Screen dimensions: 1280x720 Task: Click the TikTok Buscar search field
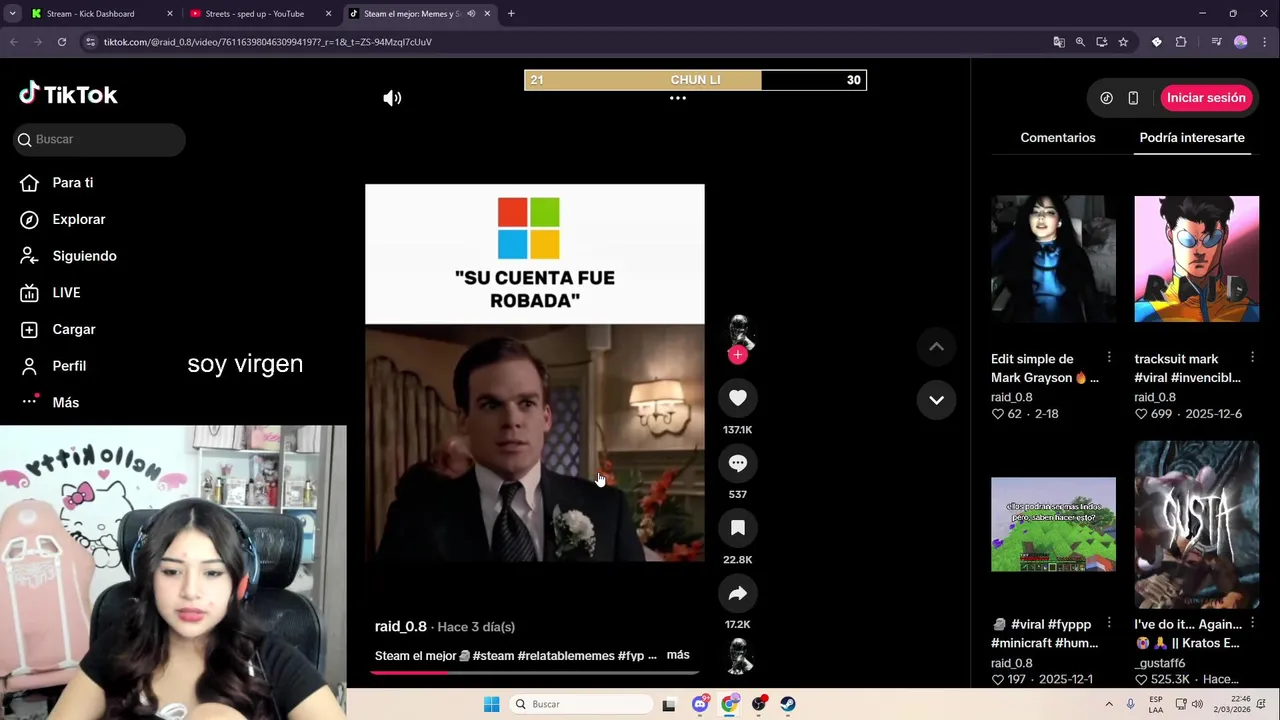tap(100, 139)
